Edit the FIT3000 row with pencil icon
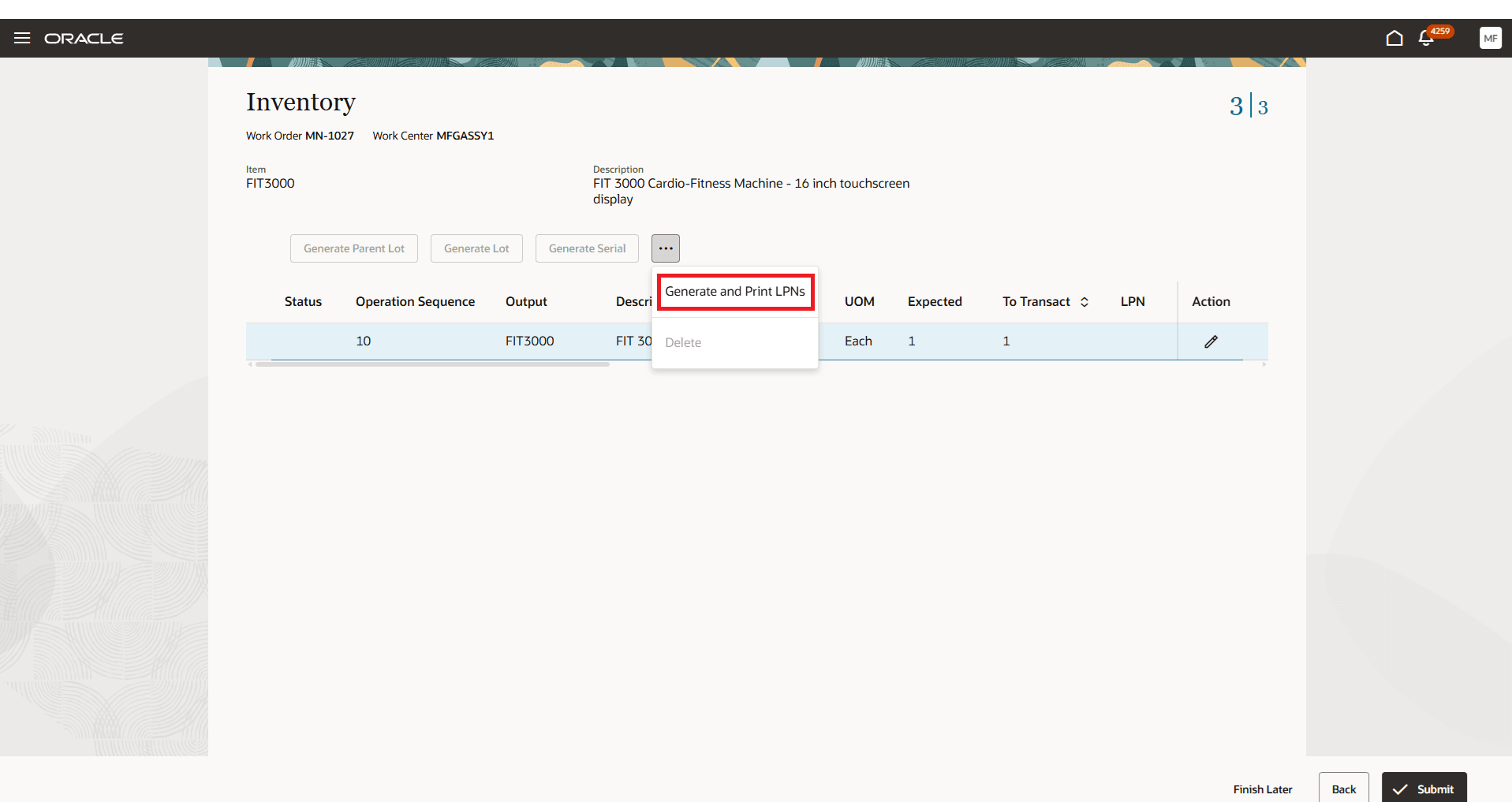Viewport: 1512px width, 802px height. pyautogui.click(x=1211, y=341)
